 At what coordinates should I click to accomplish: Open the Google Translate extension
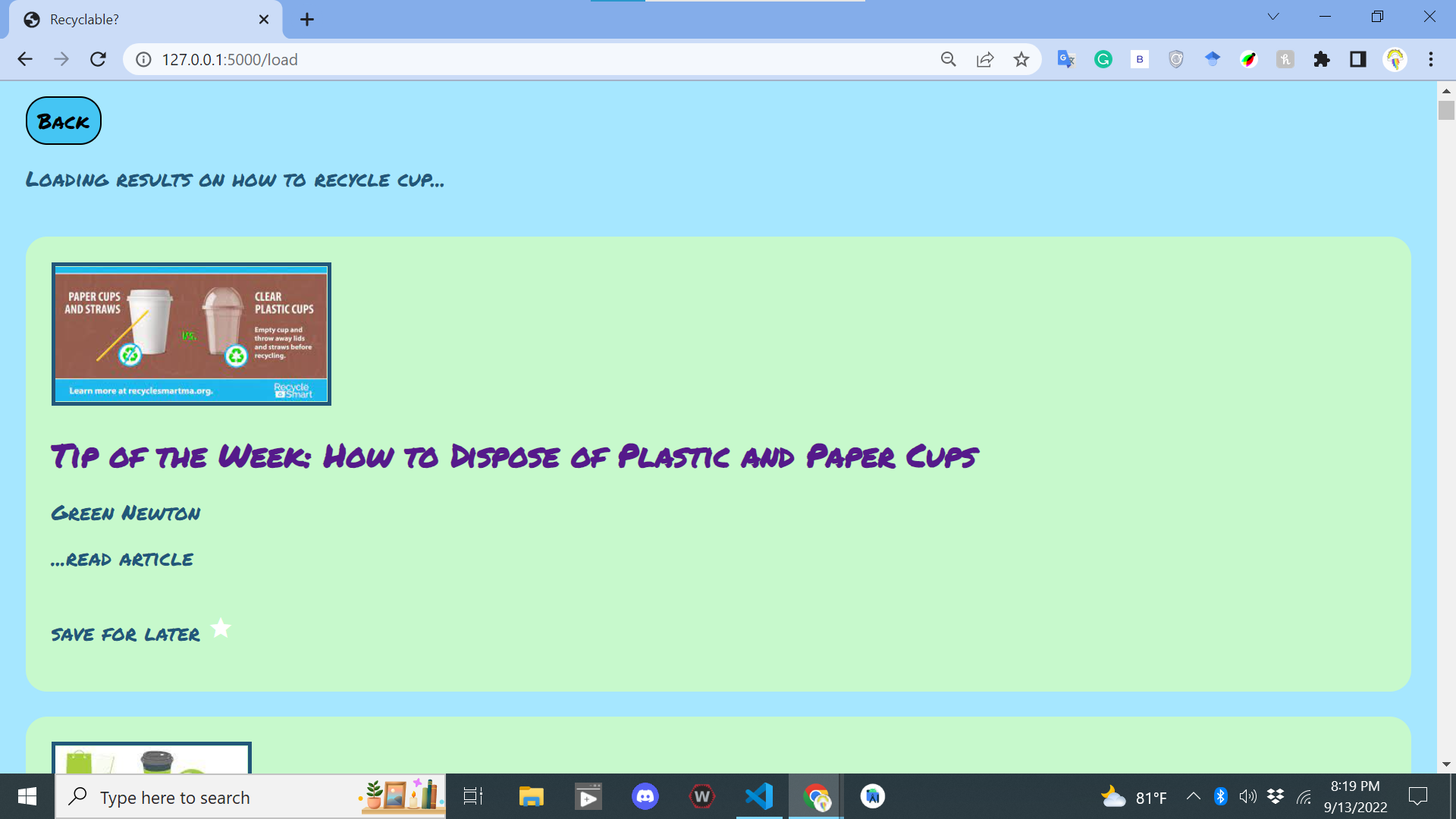tap(1066, 59)
